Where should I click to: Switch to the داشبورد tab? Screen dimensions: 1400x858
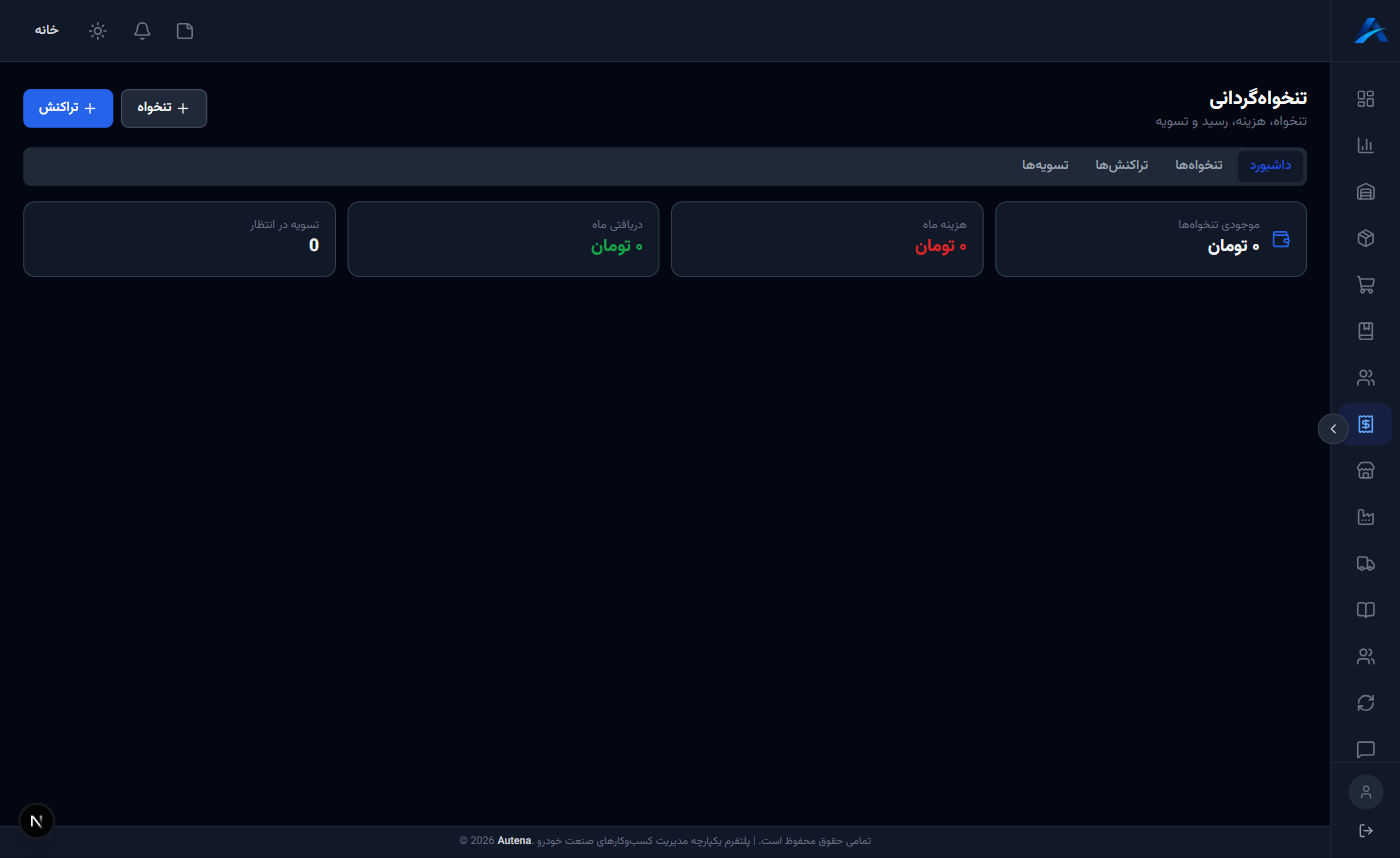click(x=1270, y=165)
